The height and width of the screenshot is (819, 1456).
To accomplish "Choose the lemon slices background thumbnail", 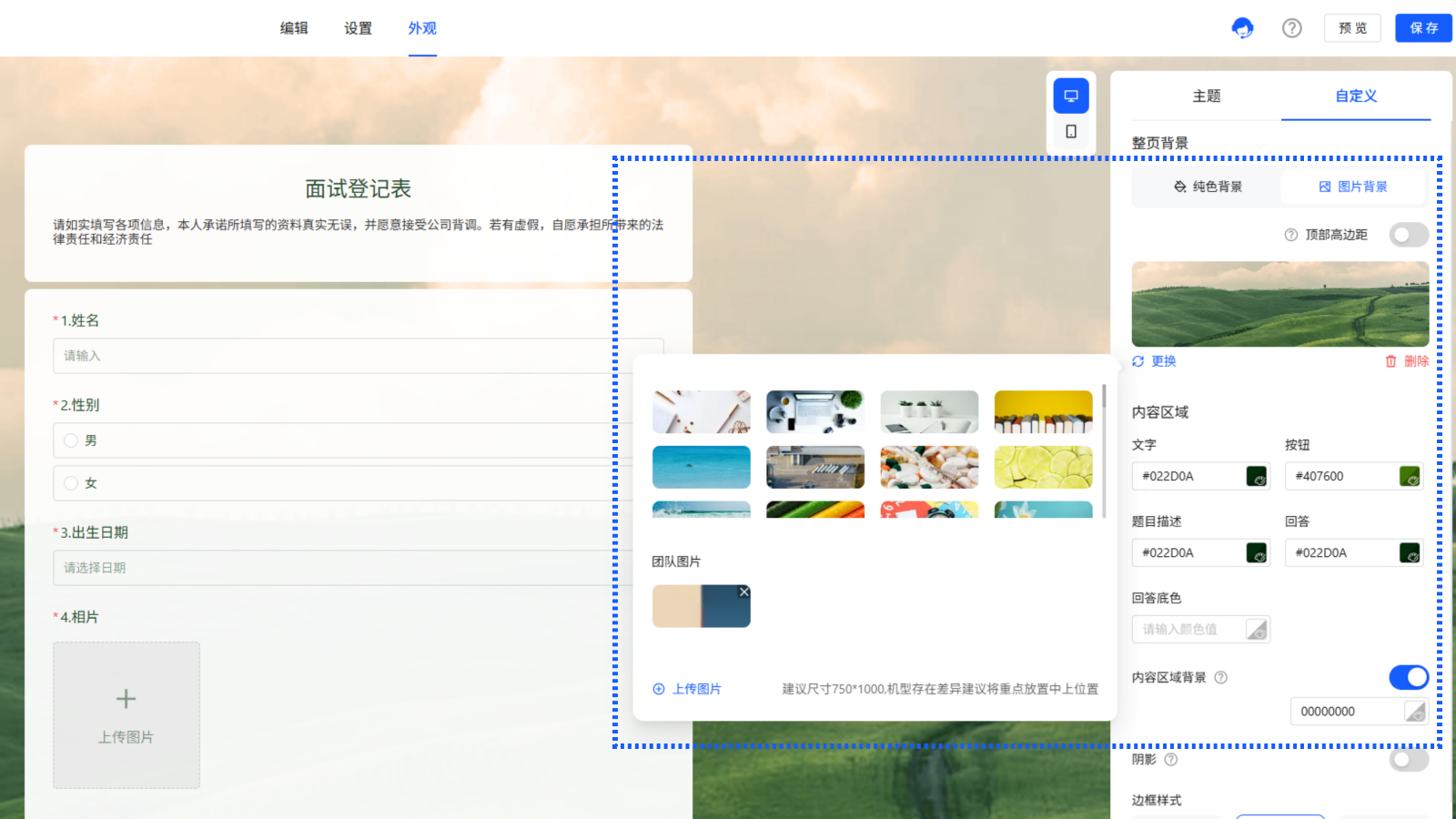I will (1043, 467).
